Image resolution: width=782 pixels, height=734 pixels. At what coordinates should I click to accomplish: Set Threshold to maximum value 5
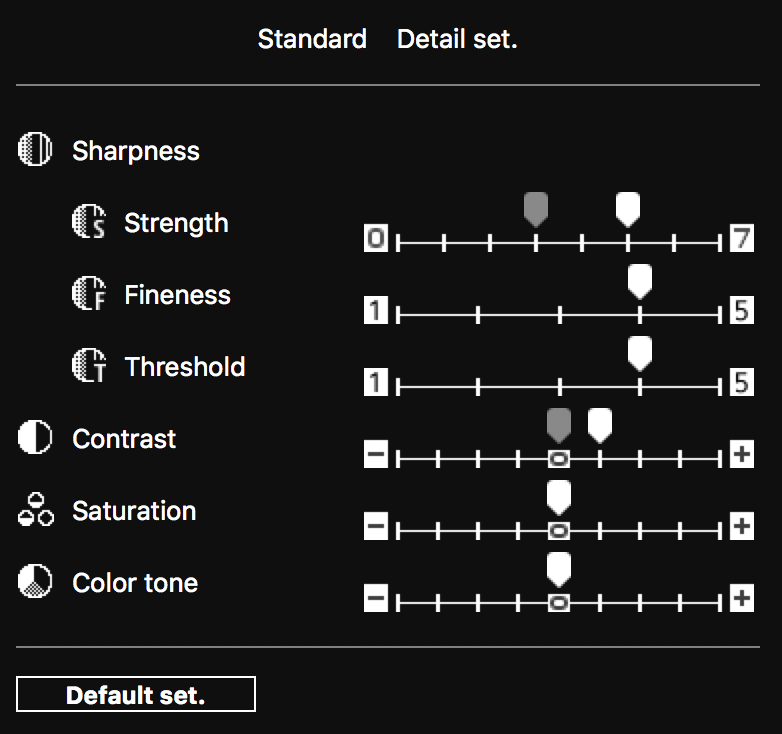pos(742,382)
